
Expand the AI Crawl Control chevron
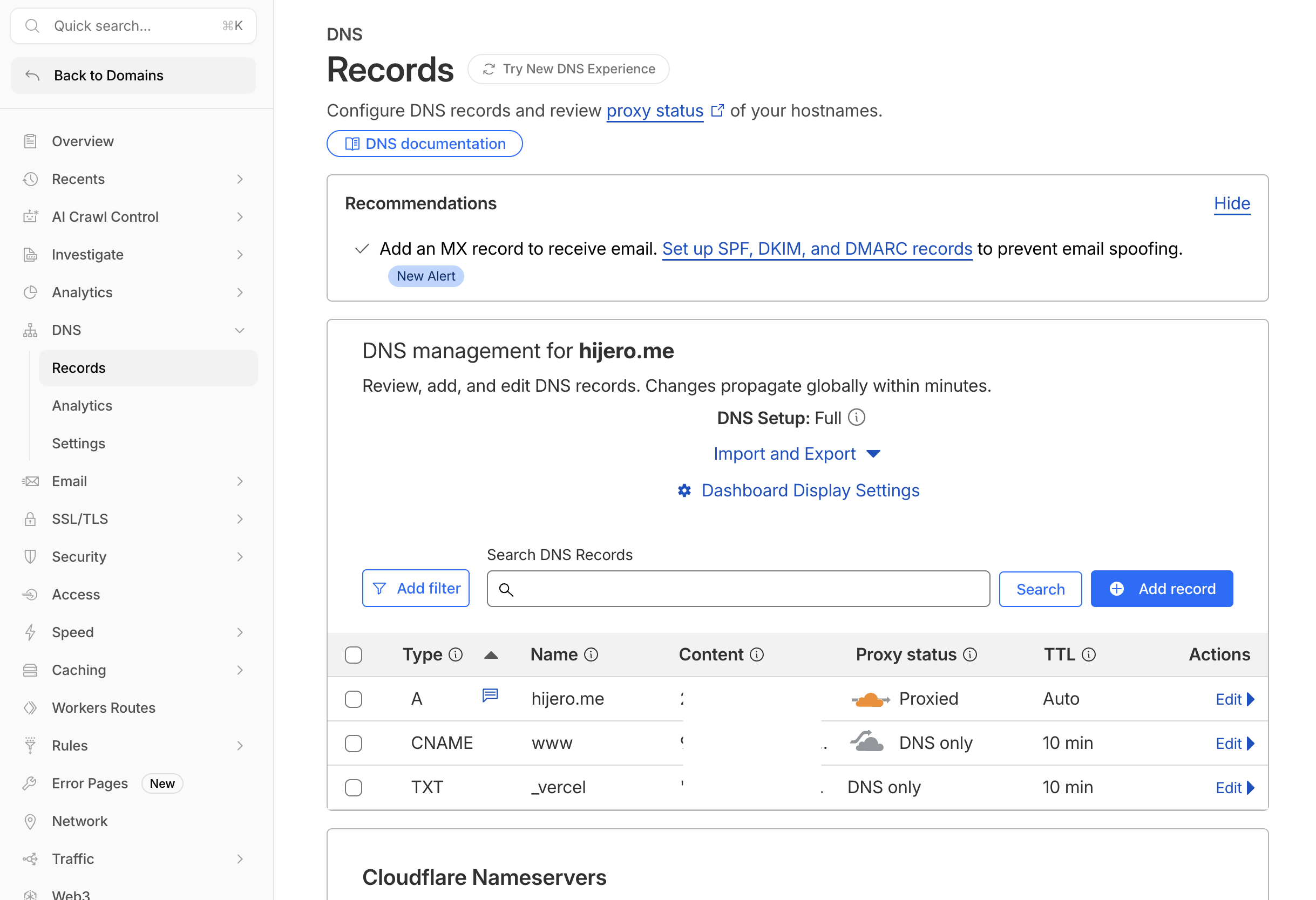240,217
